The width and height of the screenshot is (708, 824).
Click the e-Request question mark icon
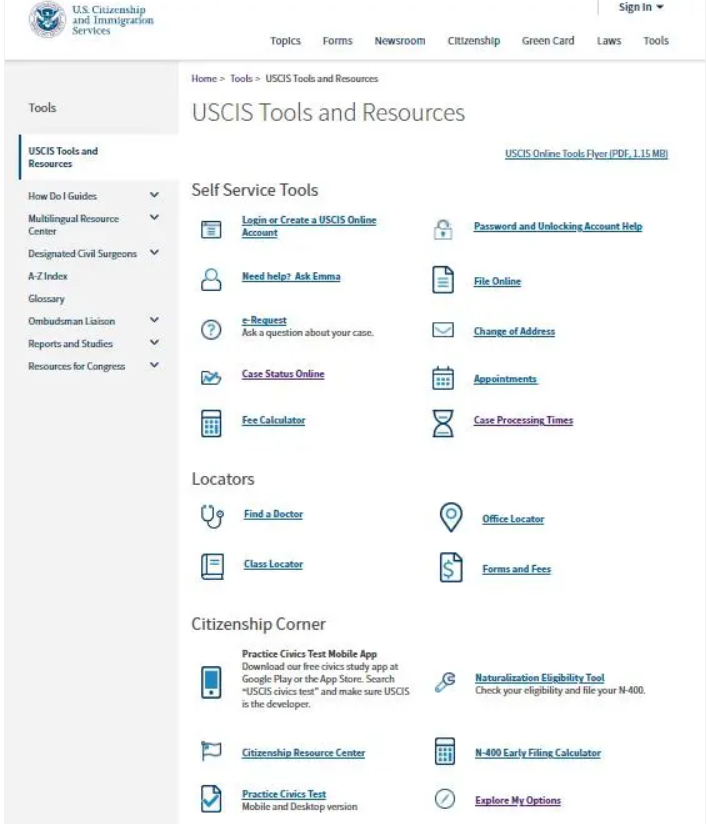tap(211, 330)
